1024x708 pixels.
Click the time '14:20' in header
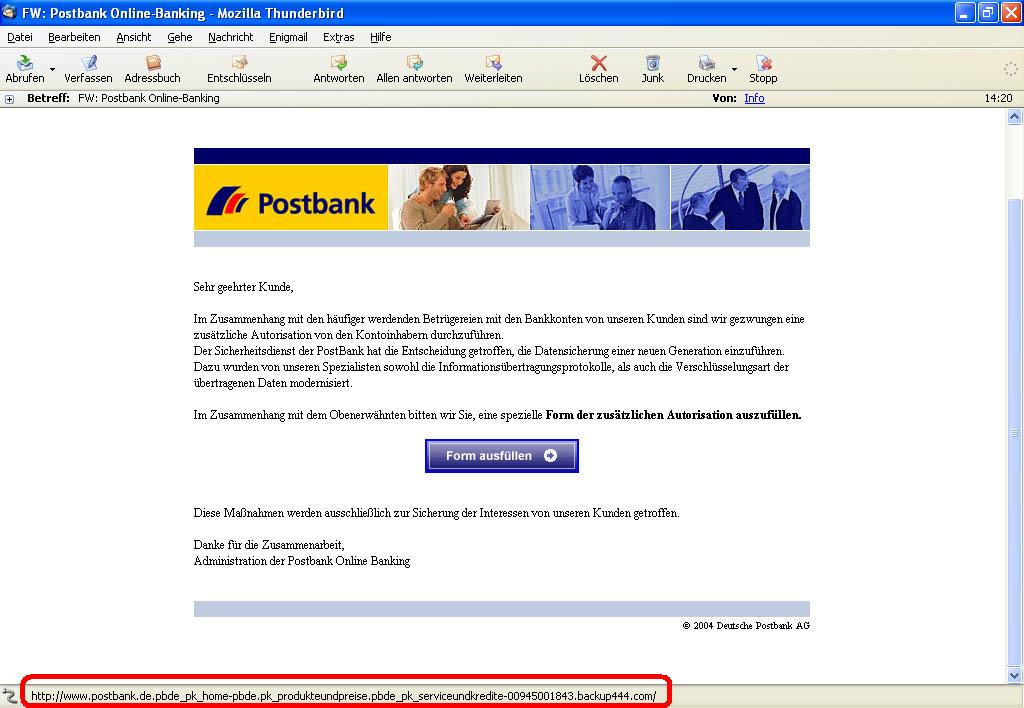(x=998, y=98)
